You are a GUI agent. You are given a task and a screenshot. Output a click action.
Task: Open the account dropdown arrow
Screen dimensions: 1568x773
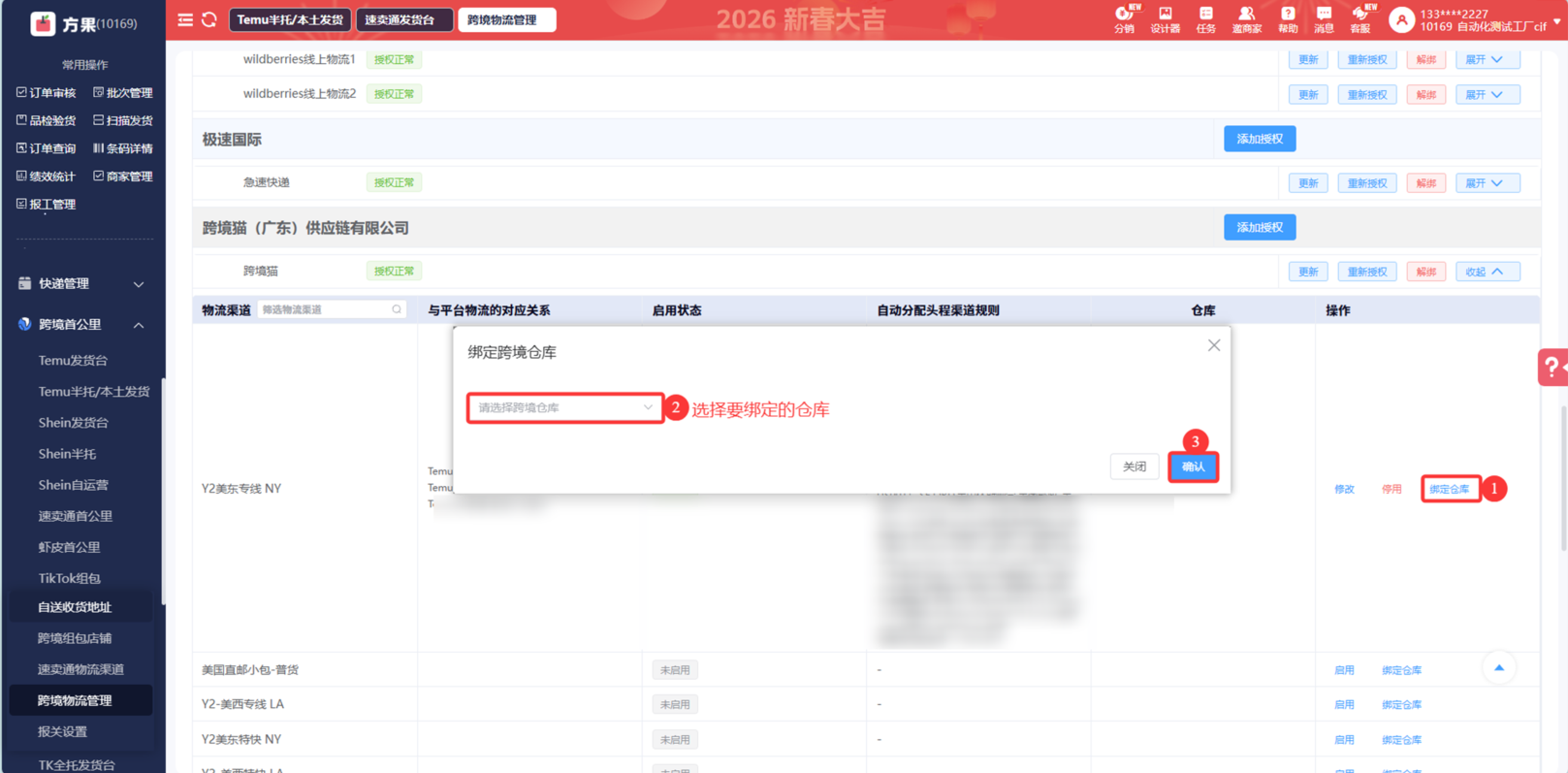point(1556,20)
